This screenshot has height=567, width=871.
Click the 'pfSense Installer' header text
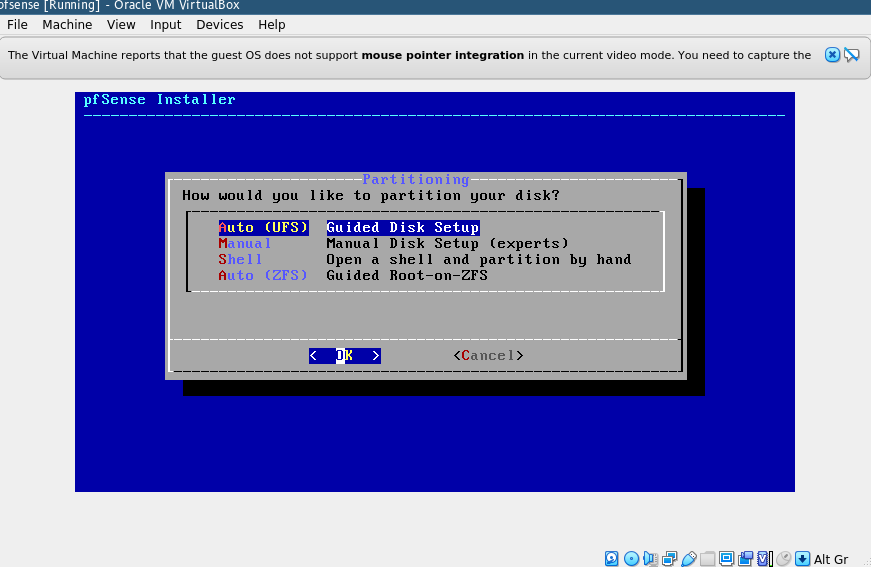(x=159, y=100)
